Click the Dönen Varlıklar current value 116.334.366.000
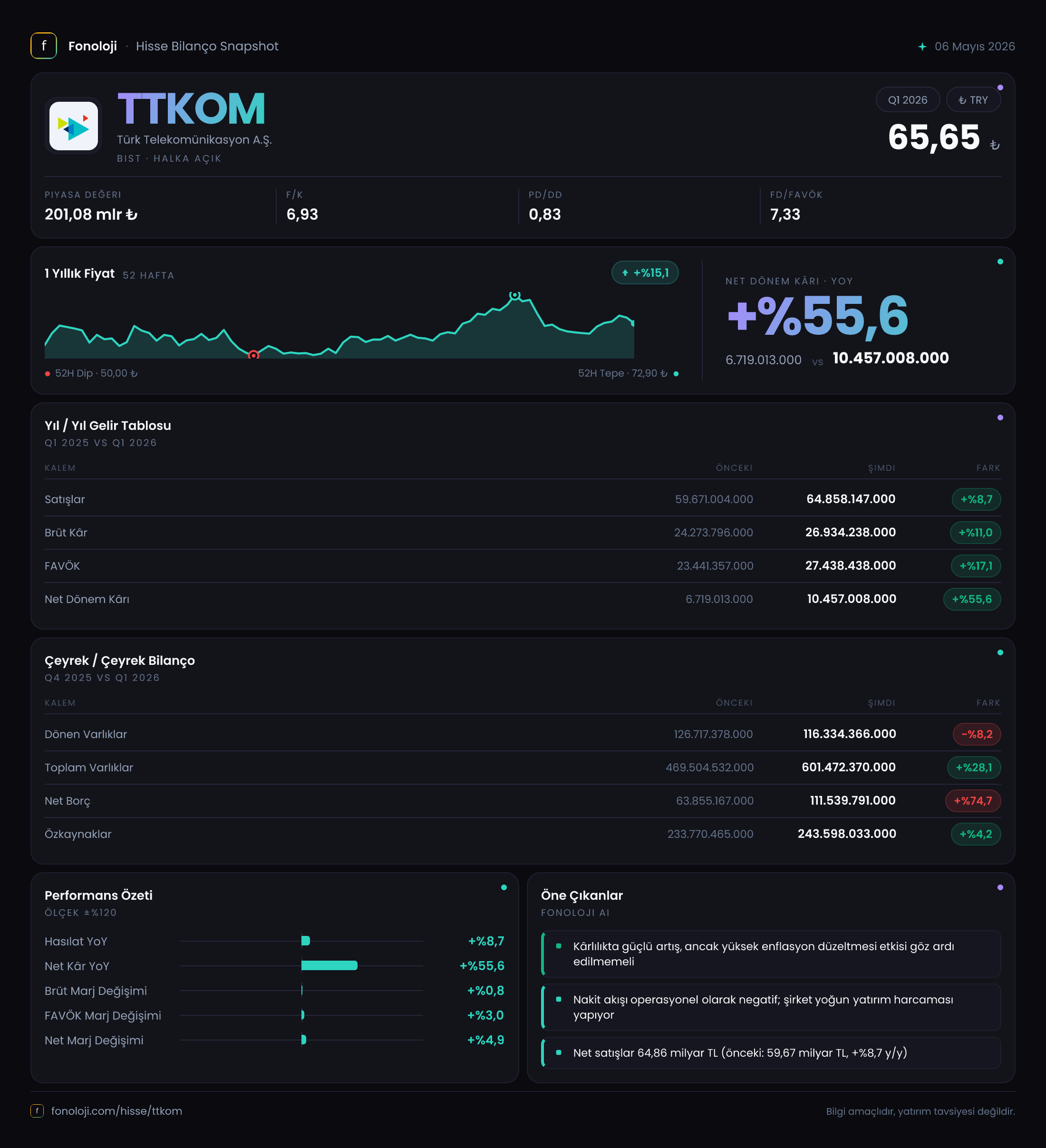Viewport: 1046px width, 1148px height. pyautogui.click(x=850, y=734)
